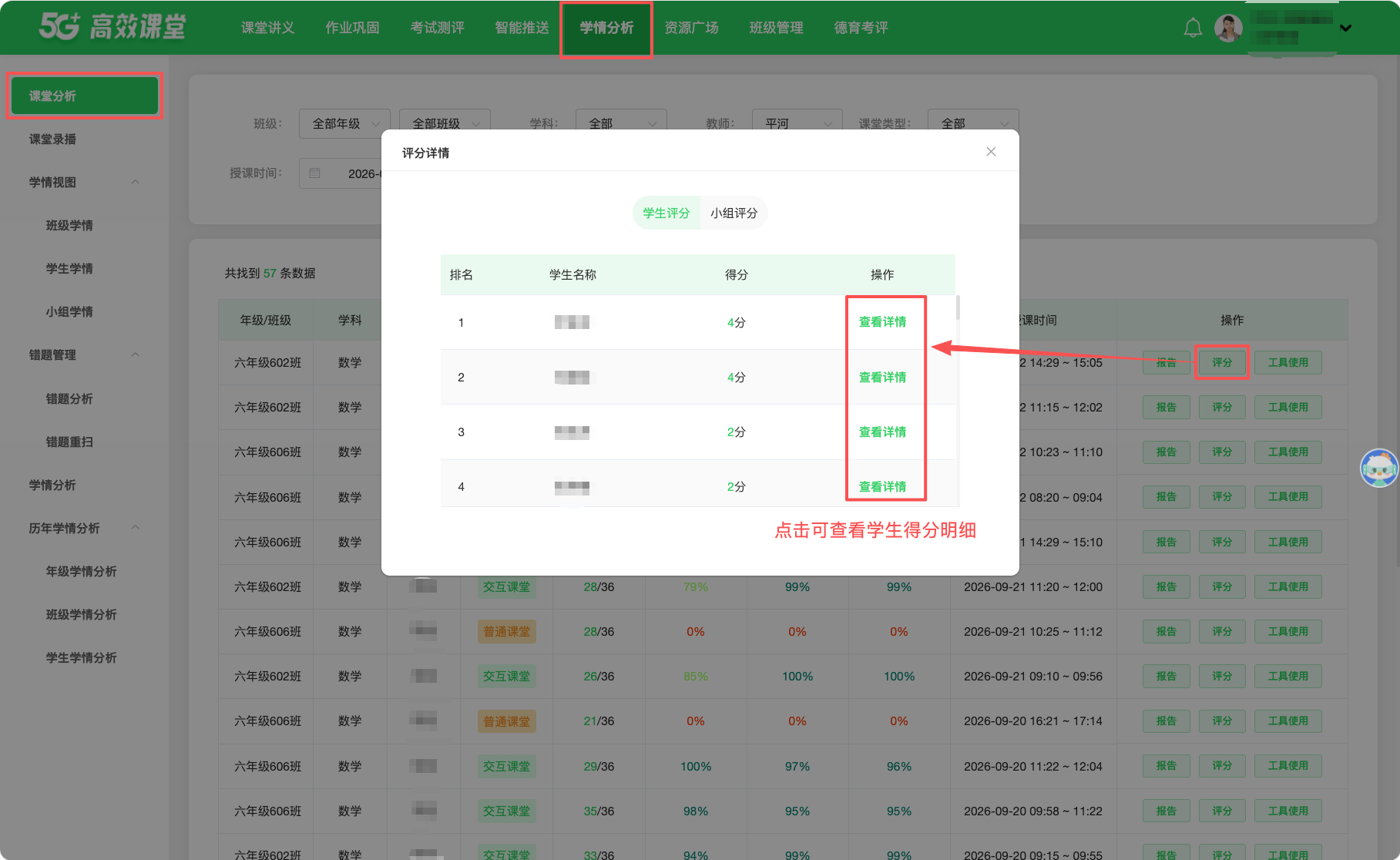The height and width of the screenshot is (860, 1400).
Task: Collapse the 历年学情分析 sidebar group
Action: tap(136, 528)
